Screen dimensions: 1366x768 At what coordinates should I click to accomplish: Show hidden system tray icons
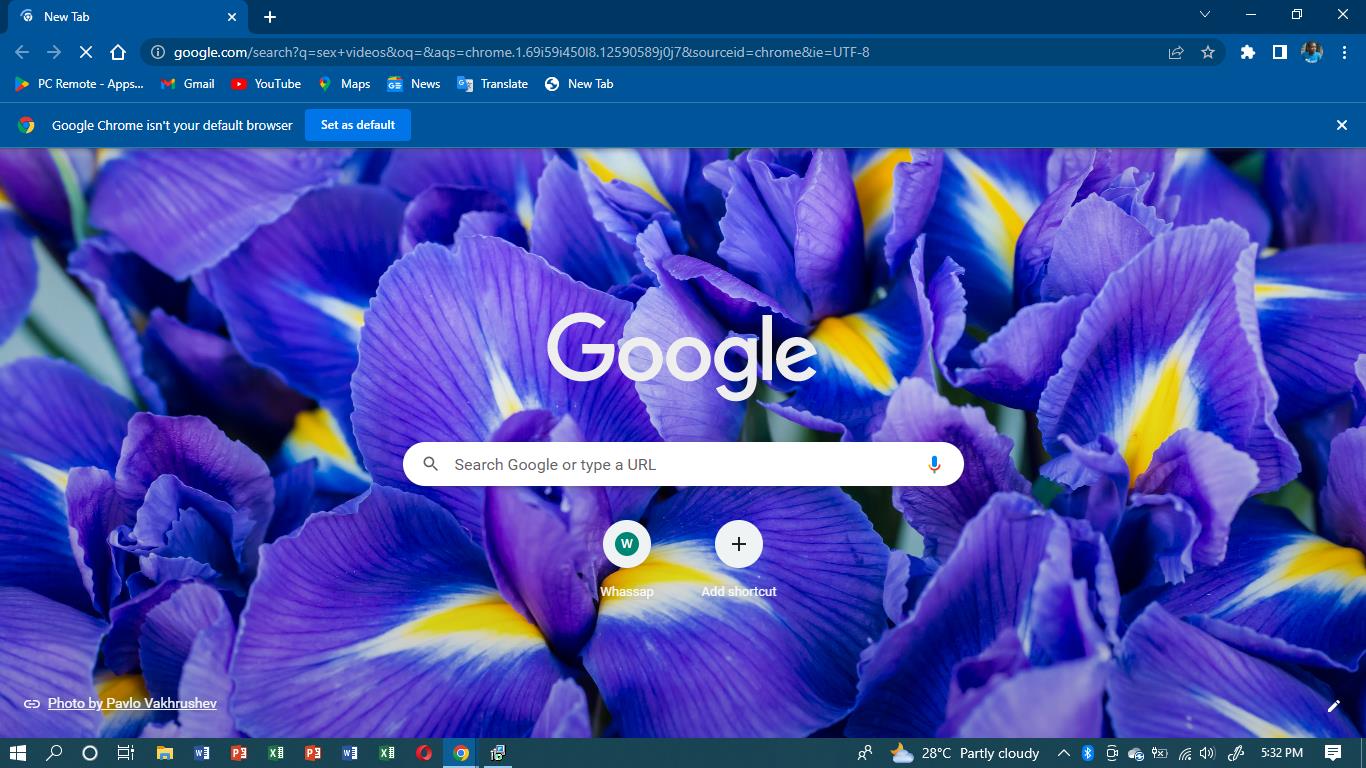tap(1063, 753)
